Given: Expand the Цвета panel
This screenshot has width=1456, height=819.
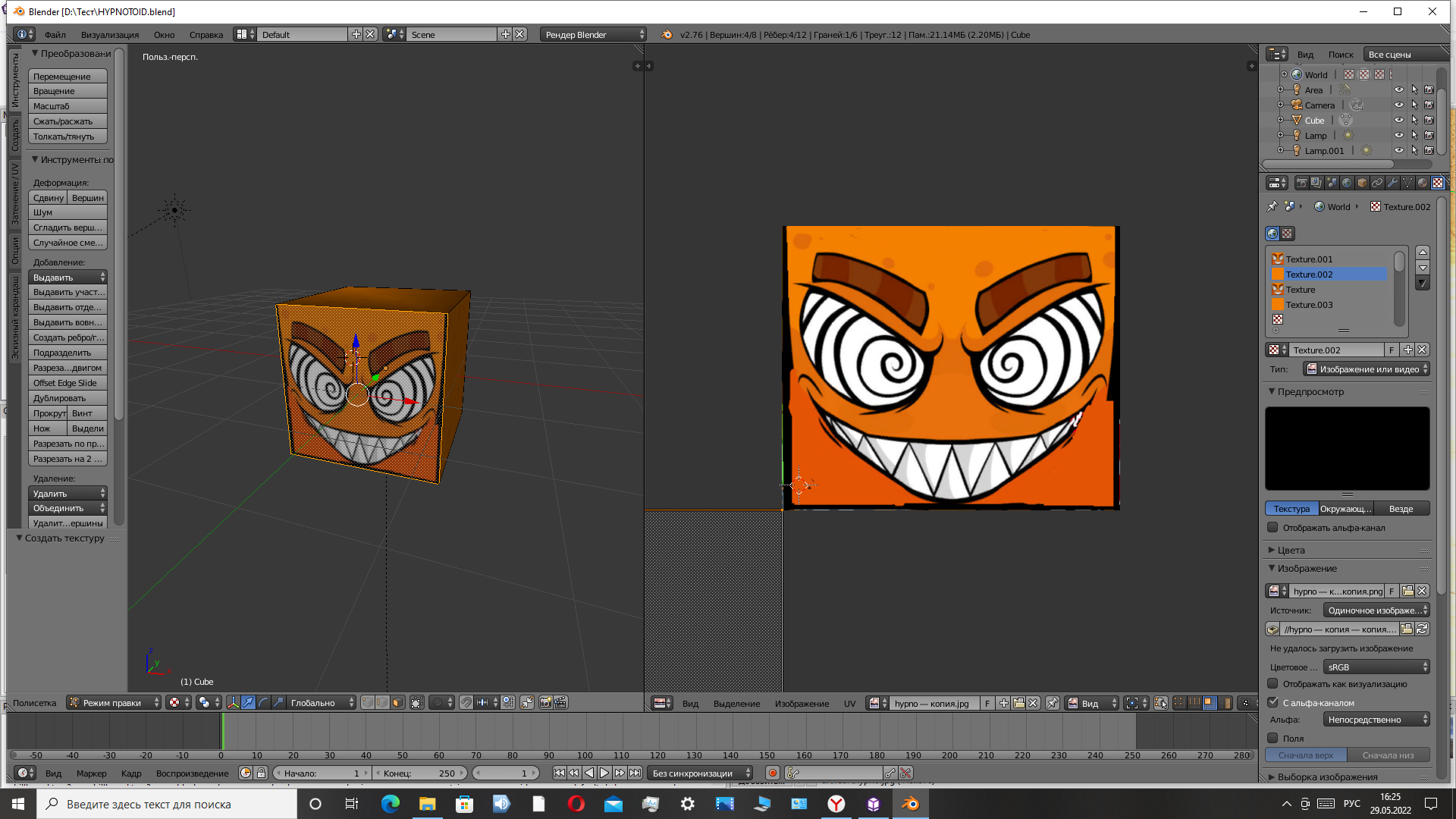Looking at the screenshot, I should click(x=1291, y=550).
